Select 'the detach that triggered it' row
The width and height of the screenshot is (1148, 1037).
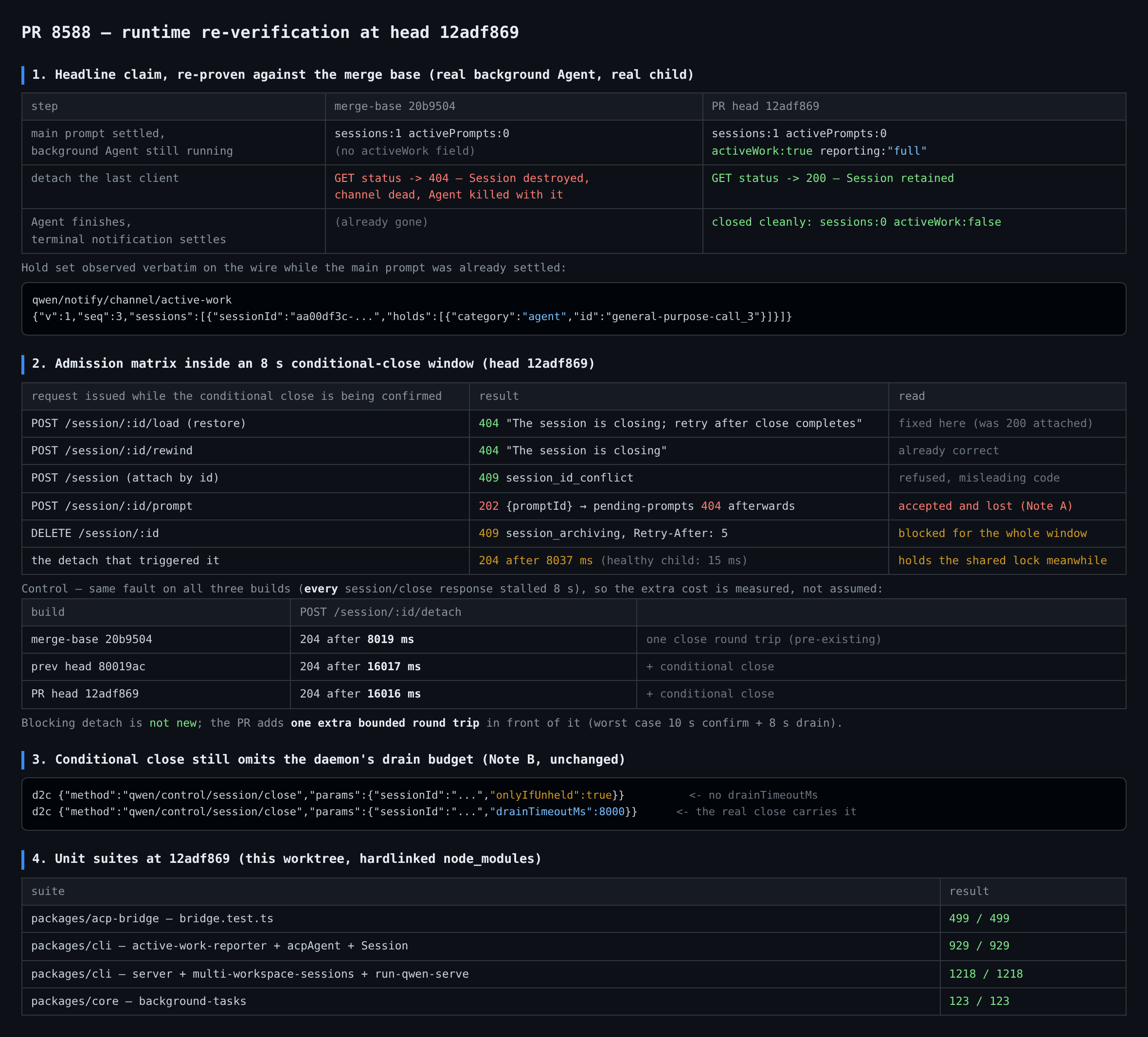coord(574,561)
